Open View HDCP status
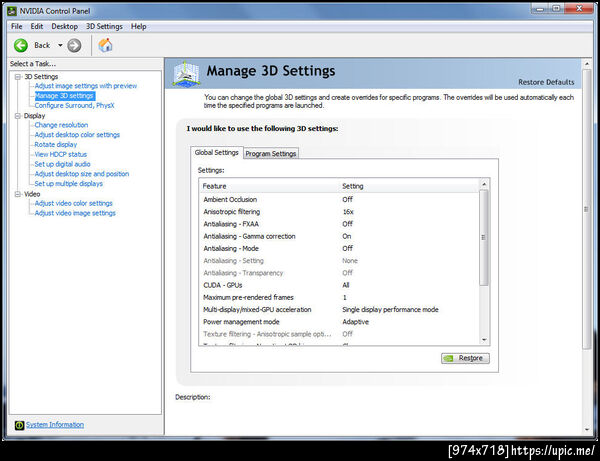 point(60,155)
